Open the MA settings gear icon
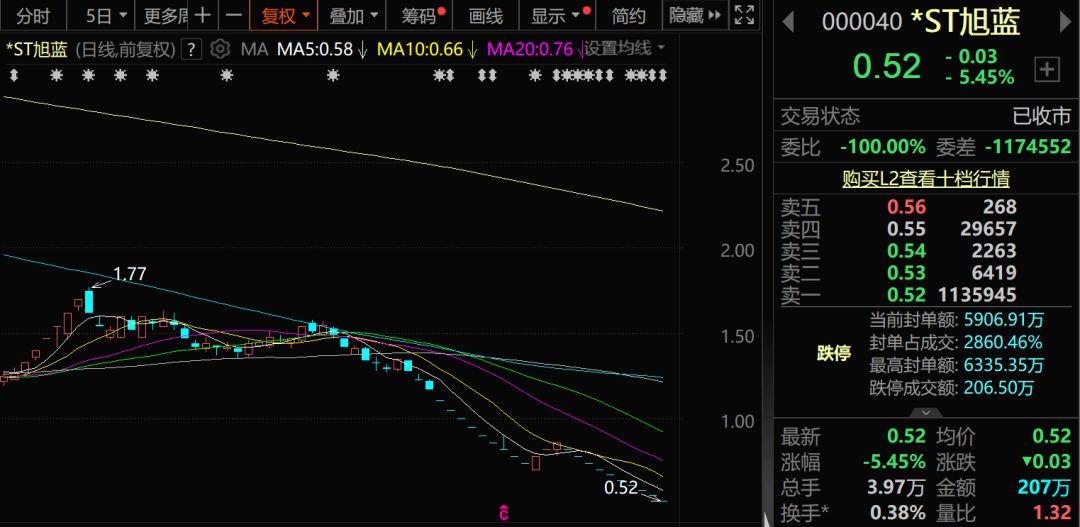1080x527 pixels. pyautogui.click(x=220, y=49)
